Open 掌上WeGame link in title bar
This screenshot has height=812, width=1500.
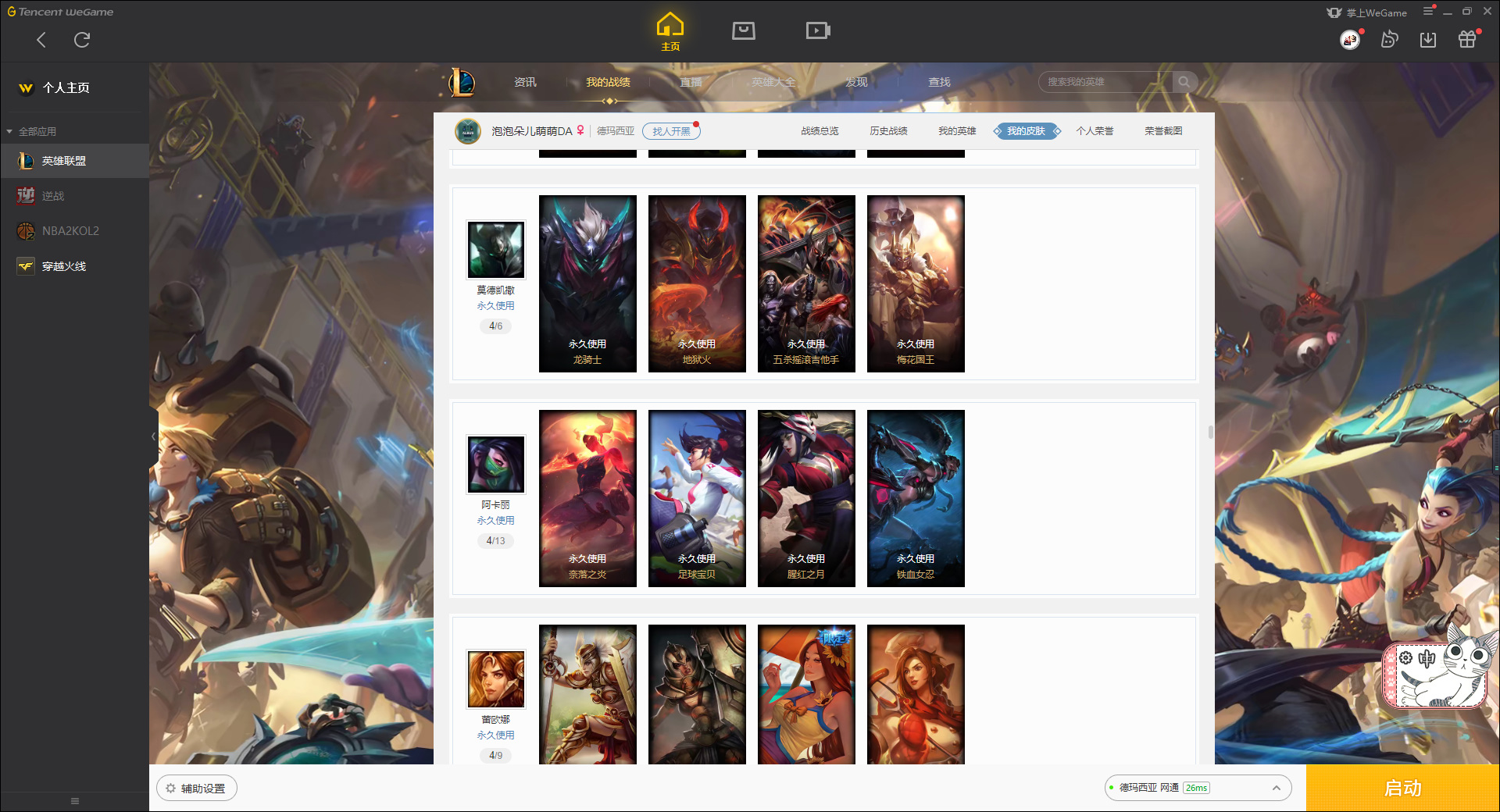click(1367, 12)
